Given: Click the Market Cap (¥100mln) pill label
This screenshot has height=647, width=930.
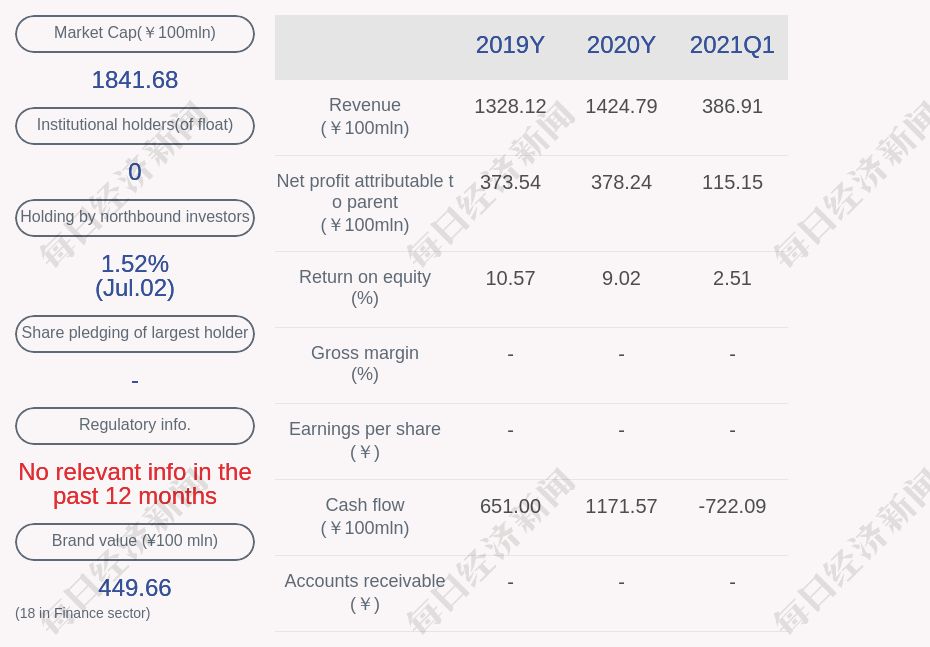Looking at the screenshot, I should 134,33.
